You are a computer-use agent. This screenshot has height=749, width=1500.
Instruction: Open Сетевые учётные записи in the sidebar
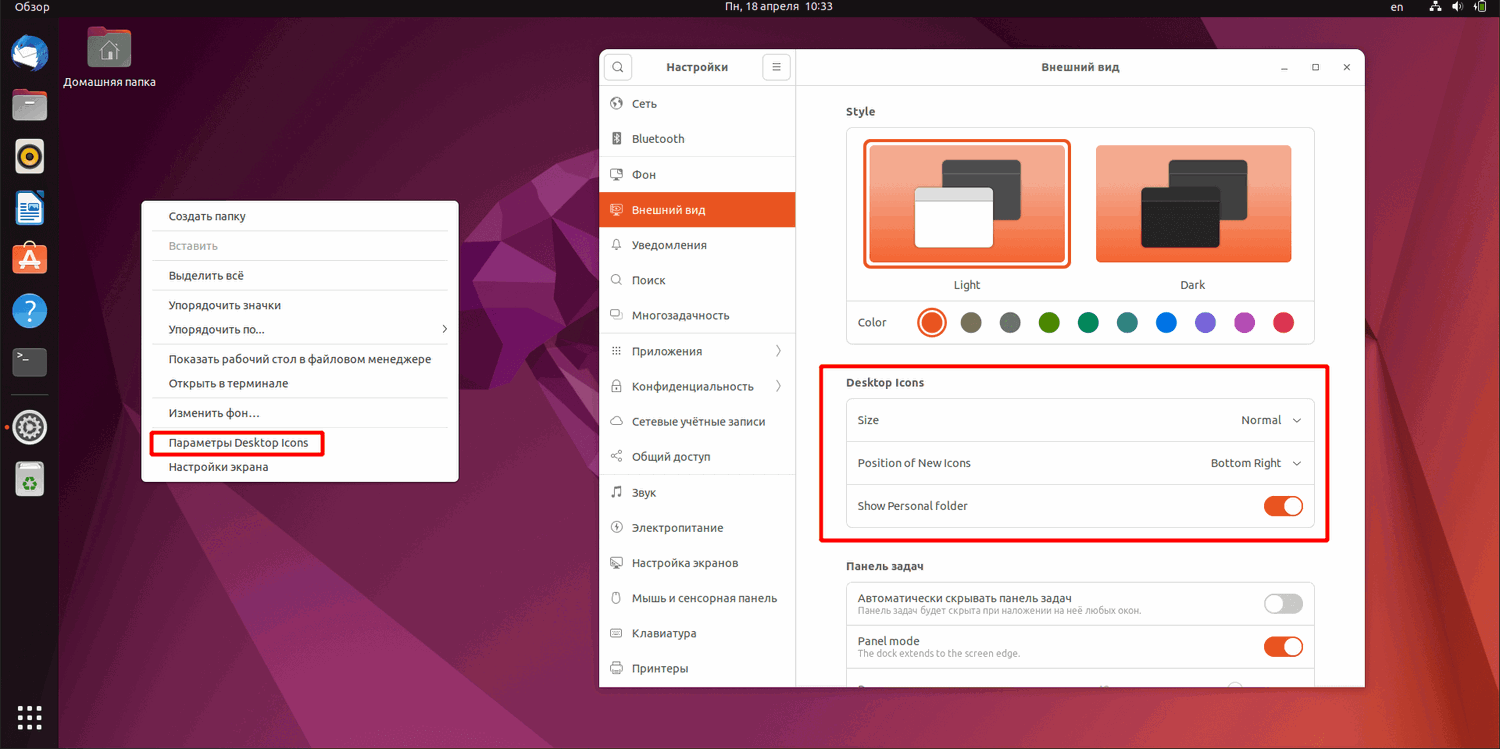(697, 422)
